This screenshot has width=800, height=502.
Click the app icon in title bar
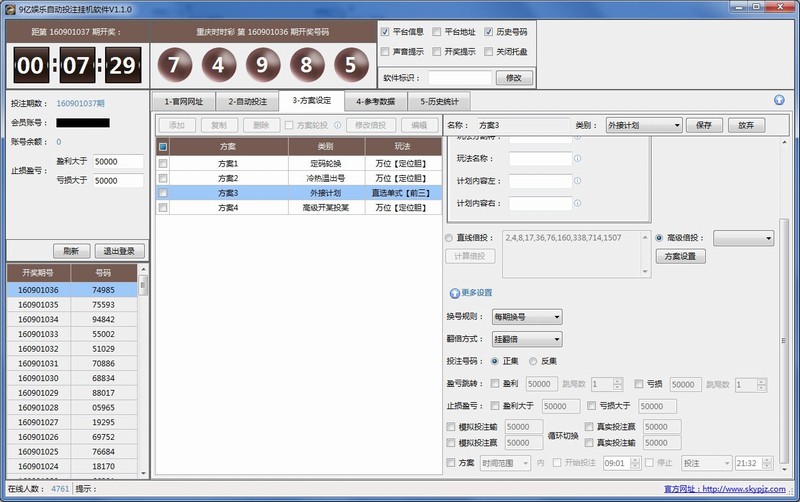pos(9,8)
